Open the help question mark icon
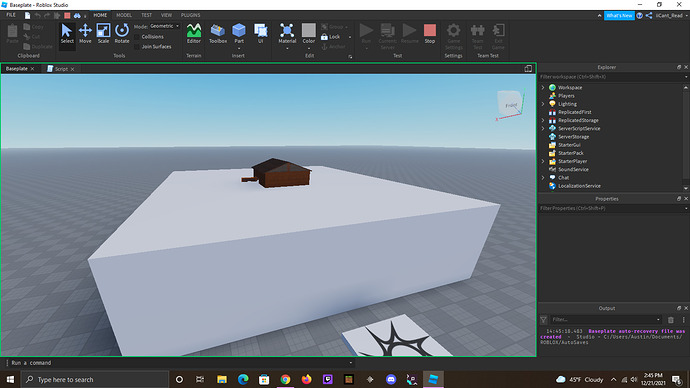This screenshot has height=388, width=690. tap(639, 15)
